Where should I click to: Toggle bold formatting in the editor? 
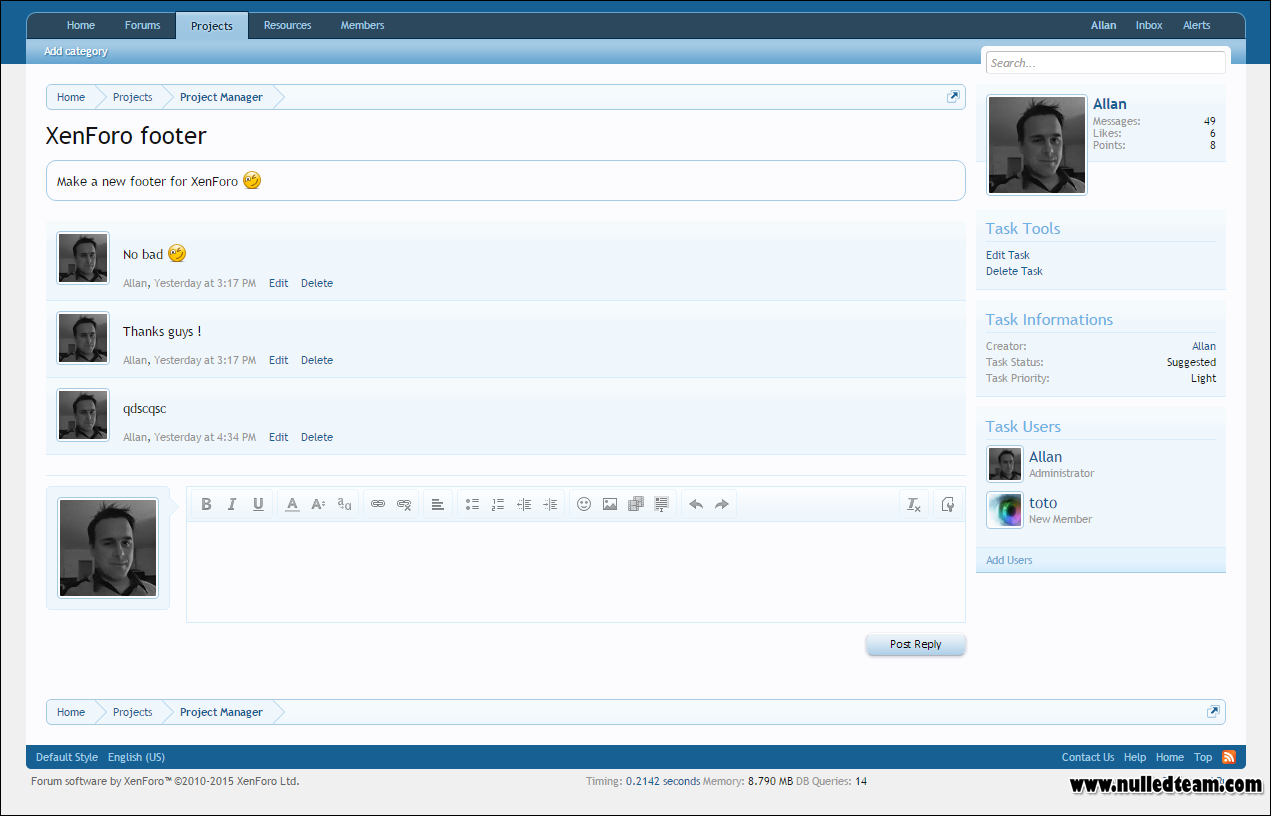[x=206, y=504]
